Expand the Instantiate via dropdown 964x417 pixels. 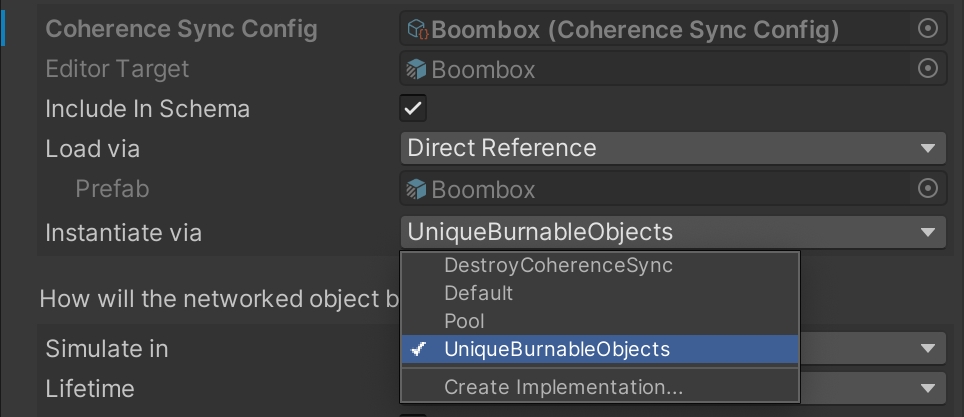tap(672, 232)
